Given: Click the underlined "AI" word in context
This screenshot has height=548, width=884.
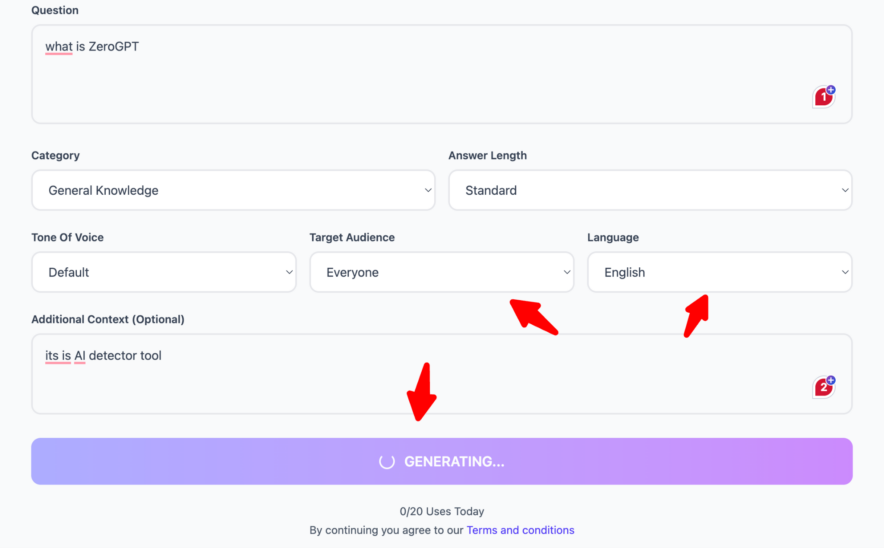Looking at the screenshot, I should (x=80, y=356).
